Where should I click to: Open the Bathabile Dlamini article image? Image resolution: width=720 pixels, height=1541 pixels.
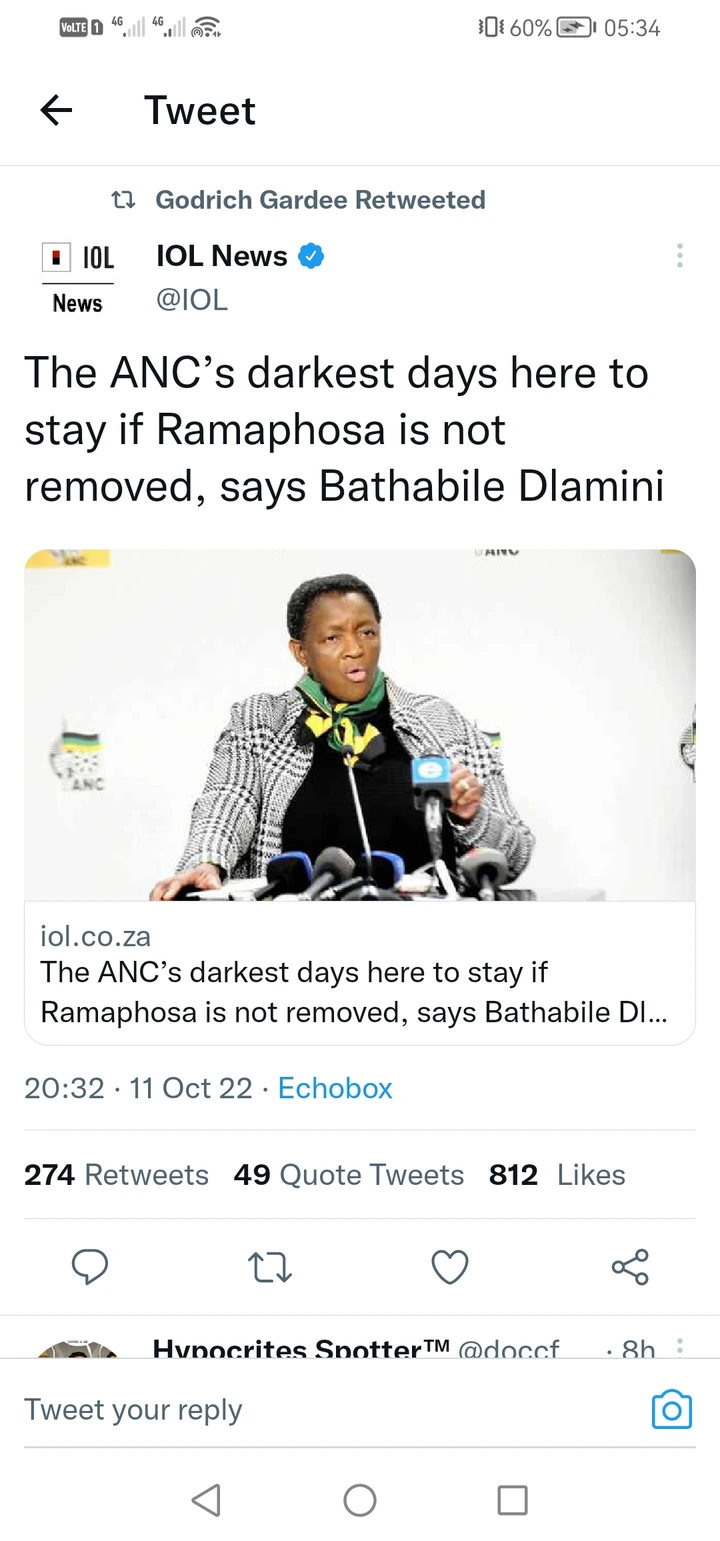click(360, 725)
